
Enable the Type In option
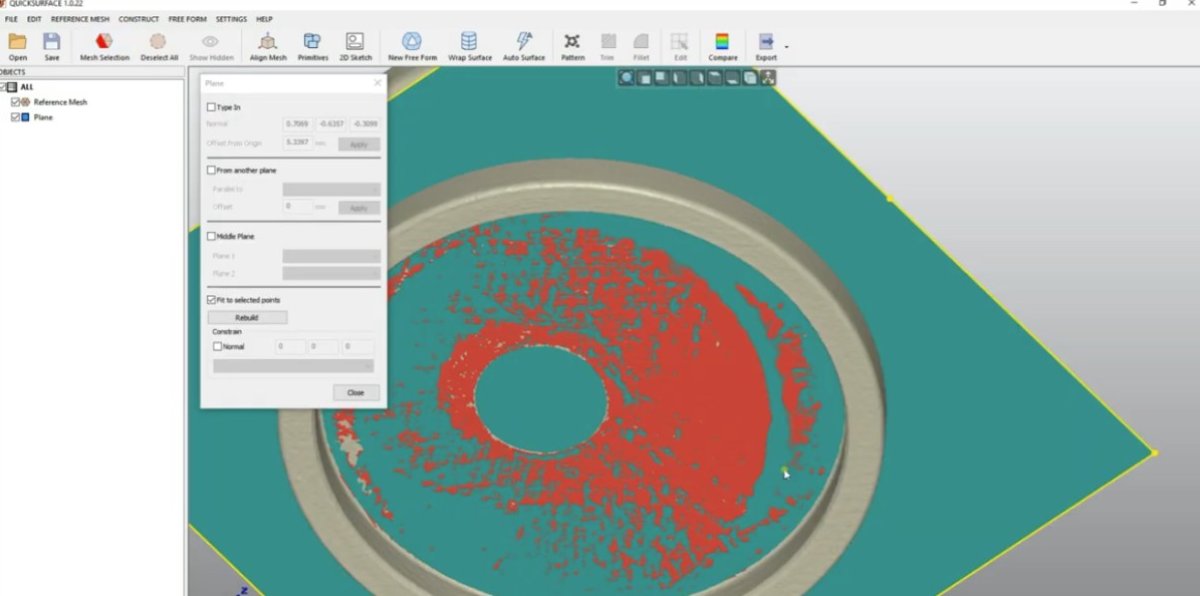[212, 107]
